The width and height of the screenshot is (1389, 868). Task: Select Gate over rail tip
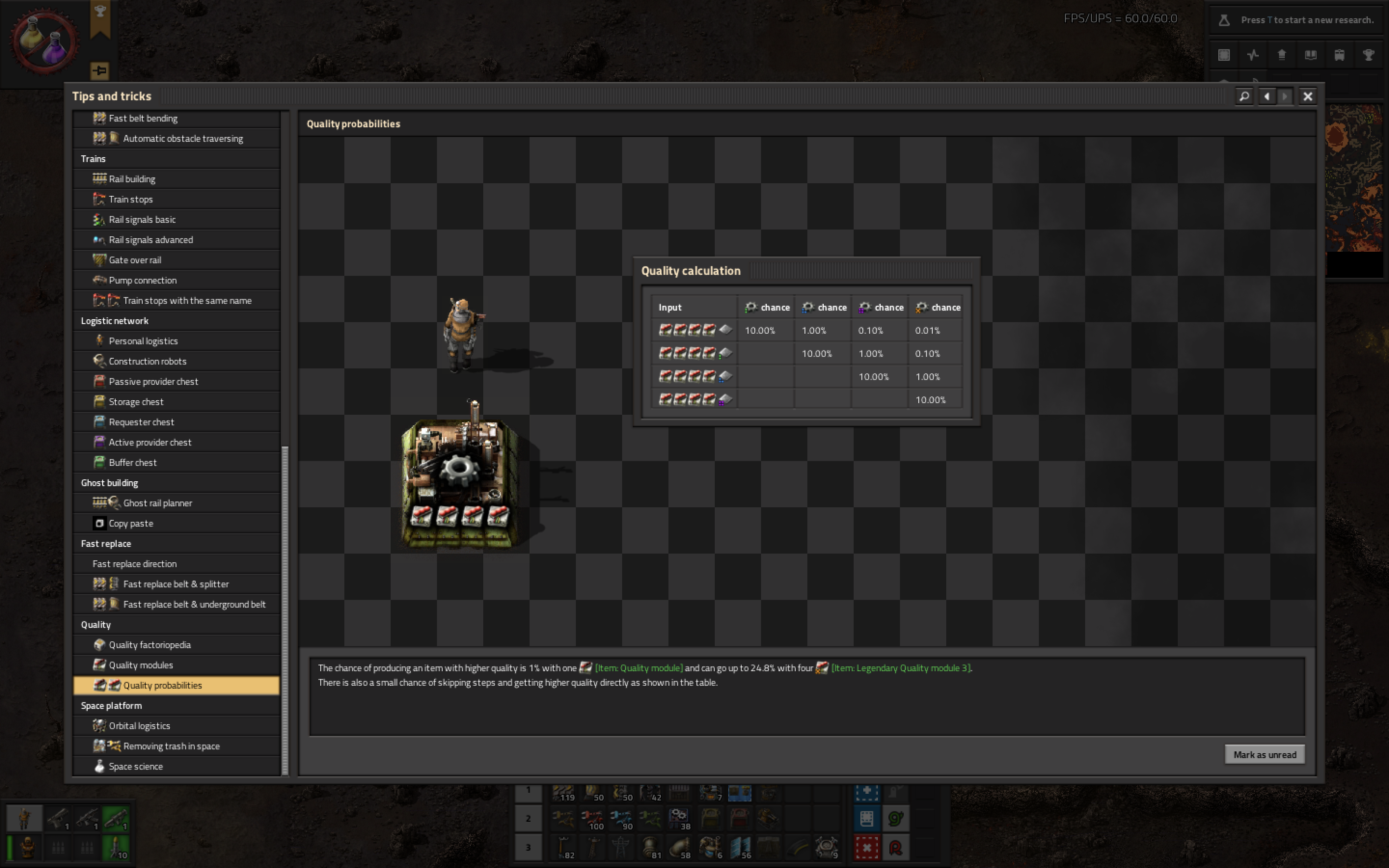(177, 260)
